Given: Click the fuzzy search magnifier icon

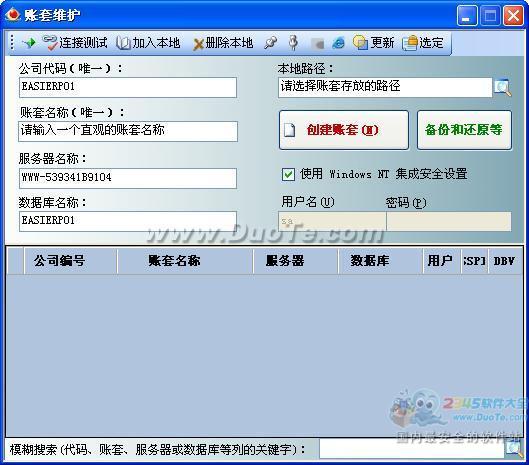Looking at the screenshot, I should (514, 449).
